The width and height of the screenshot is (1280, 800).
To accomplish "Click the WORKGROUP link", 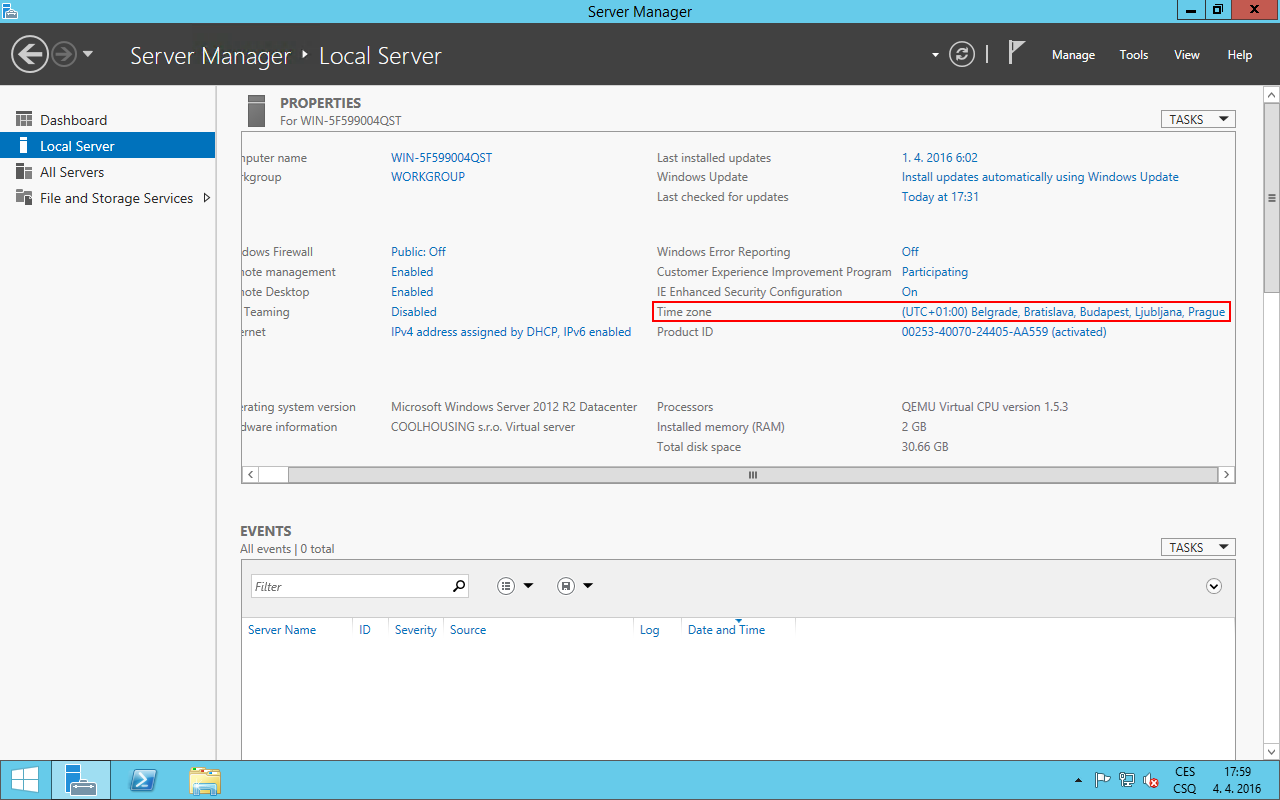I will tap(428, 177).
